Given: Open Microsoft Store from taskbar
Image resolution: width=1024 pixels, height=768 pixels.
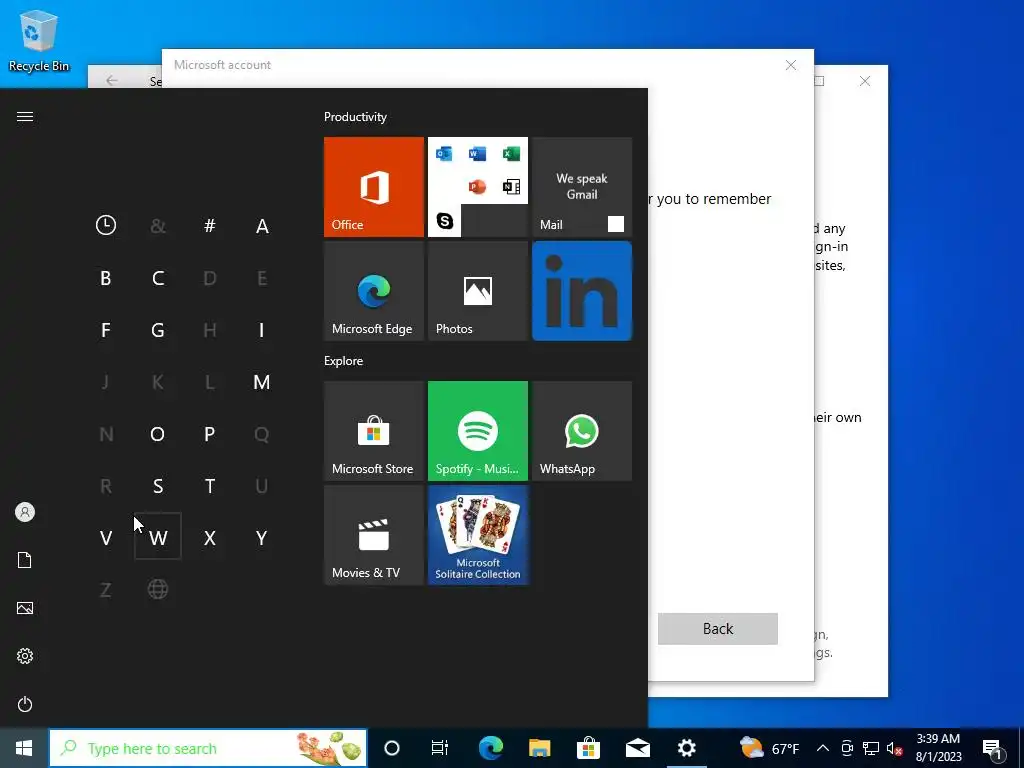Looking at the screenshot, I should [x=588, y=748].
